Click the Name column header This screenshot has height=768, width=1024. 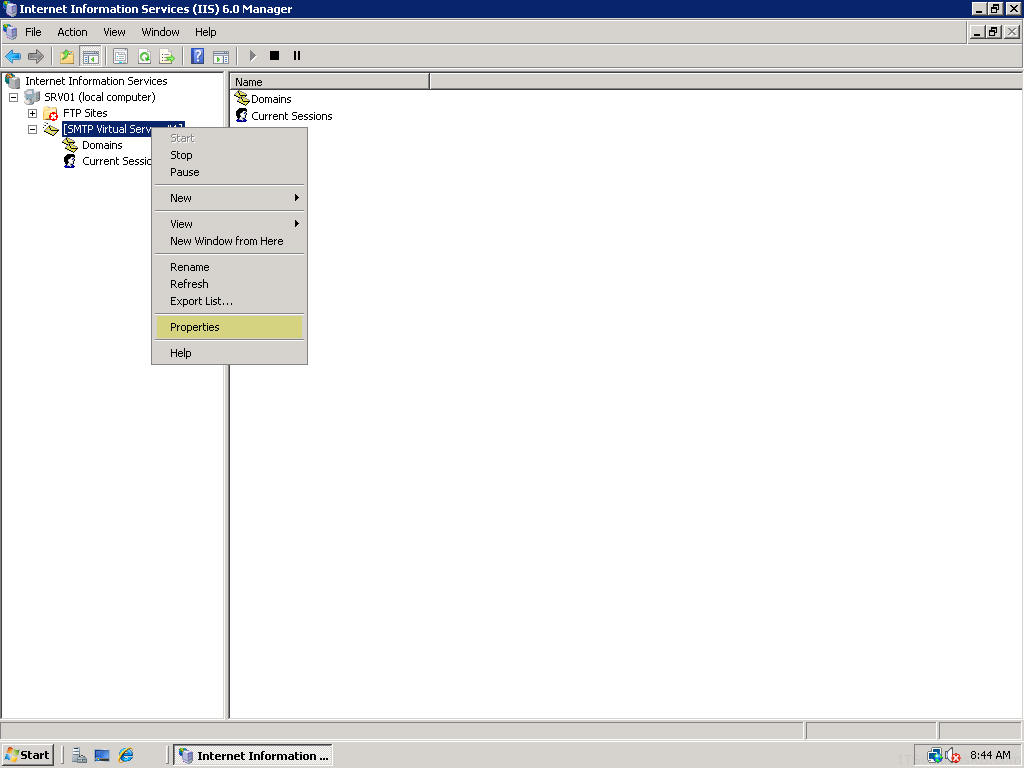[330, 82]
